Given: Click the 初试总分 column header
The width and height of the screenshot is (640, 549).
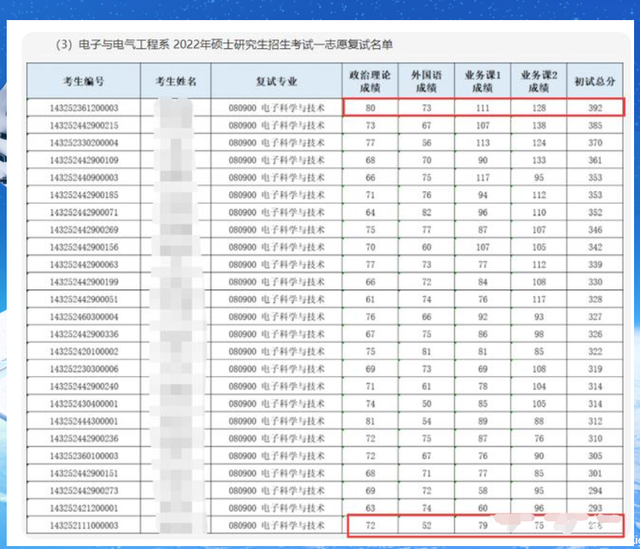Looking at the screenshot, I should tap(595, 81).
